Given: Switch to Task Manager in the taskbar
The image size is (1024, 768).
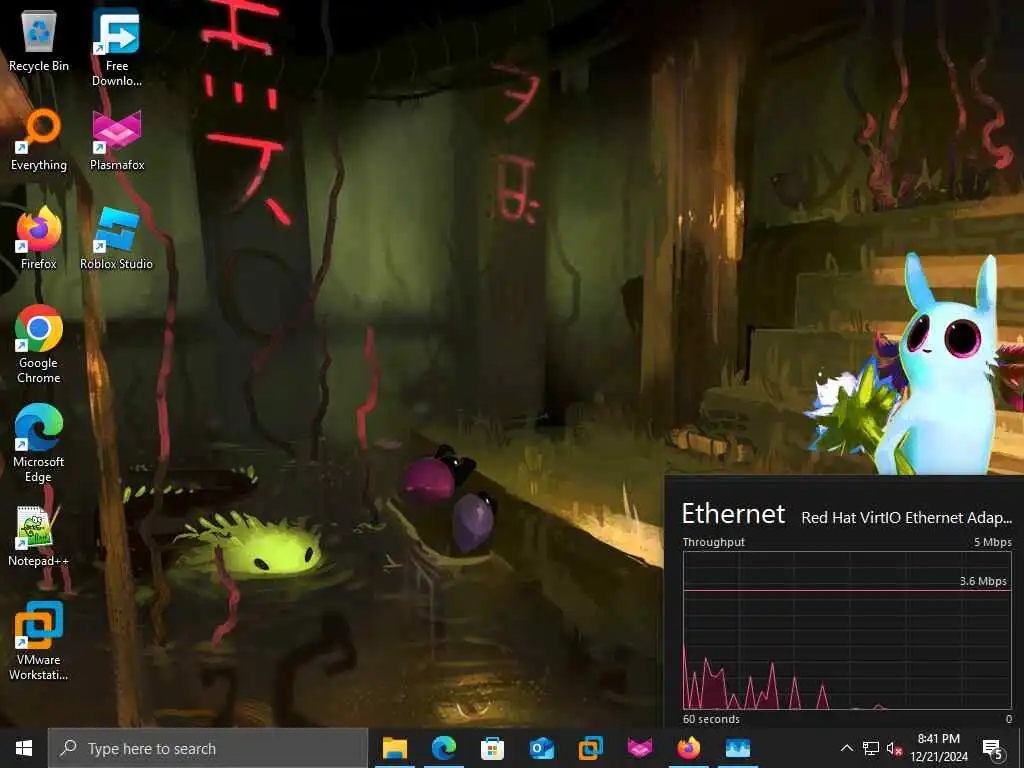Looking at the screenshot, I should tap(738, 748).
